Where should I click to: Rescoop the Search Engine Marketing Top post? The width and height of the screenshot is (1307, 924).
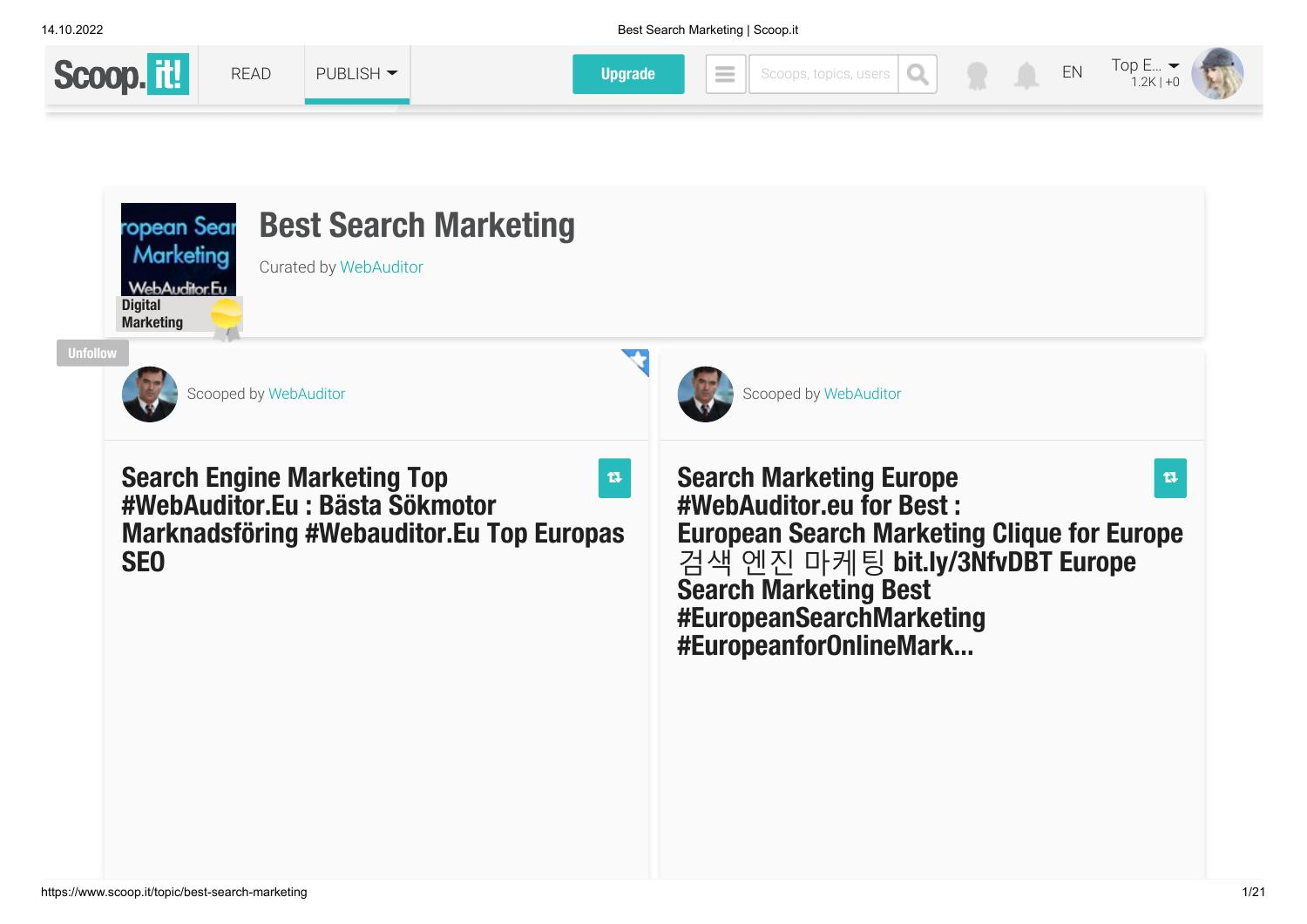pyautogui.click(x=614, y=478)
